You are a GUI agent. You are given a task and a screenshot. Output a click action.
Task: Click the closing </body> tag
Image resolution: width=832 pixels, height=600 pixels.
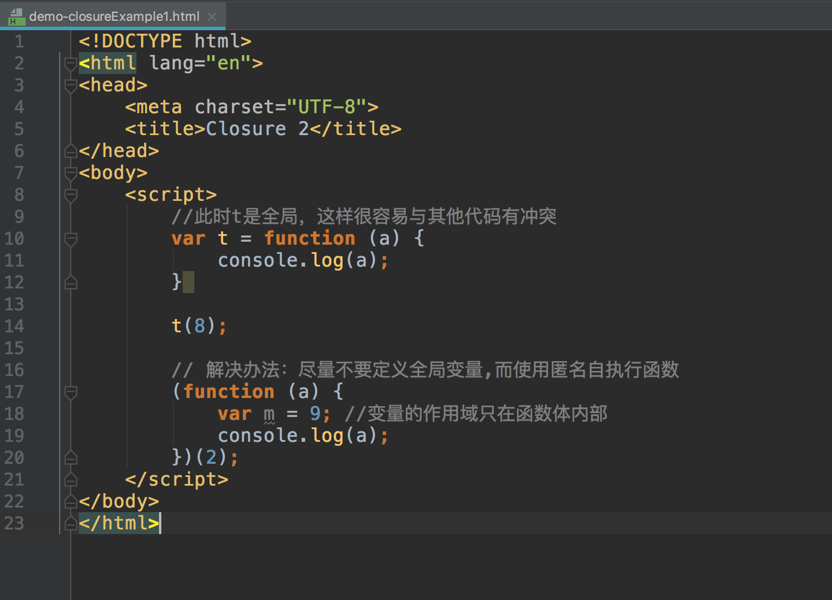coord(119,502)
